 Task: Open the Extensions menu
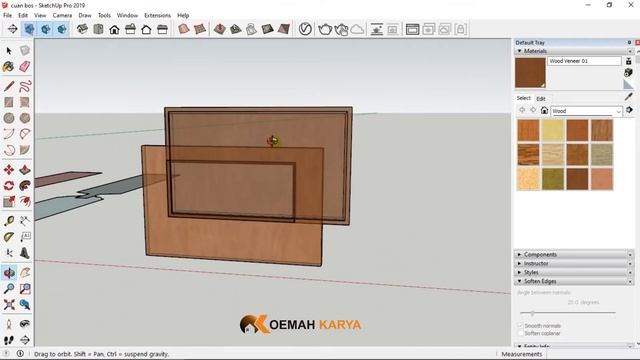(x=157, y=15)
